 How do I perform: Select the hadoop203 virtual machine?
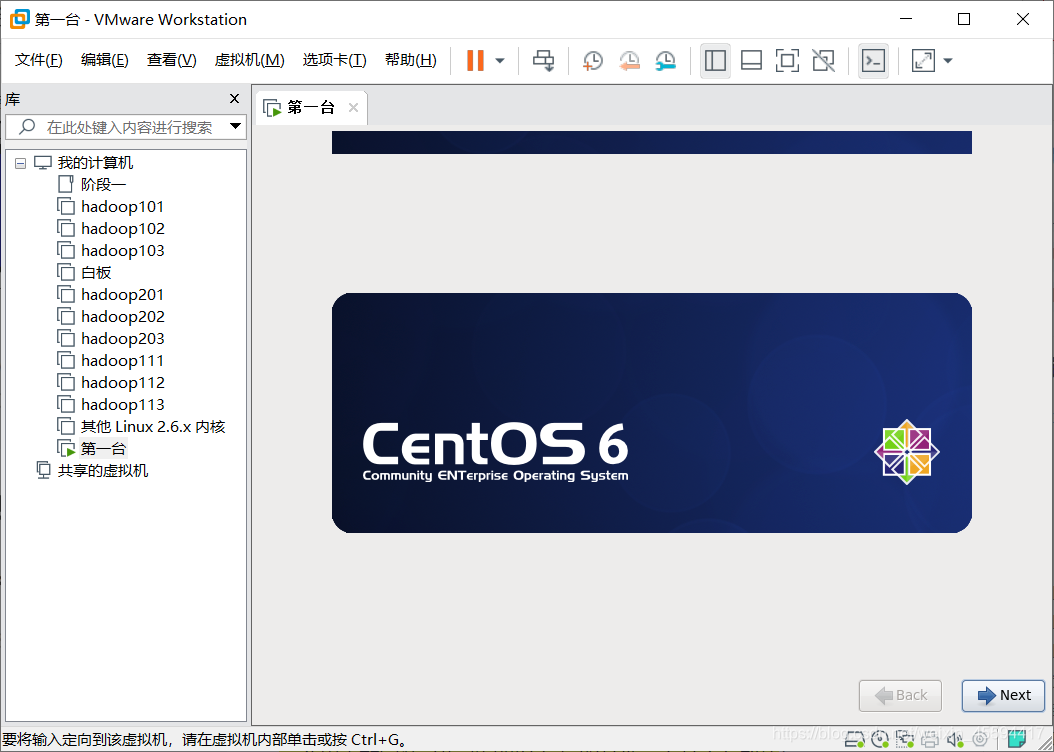point(122,339)
